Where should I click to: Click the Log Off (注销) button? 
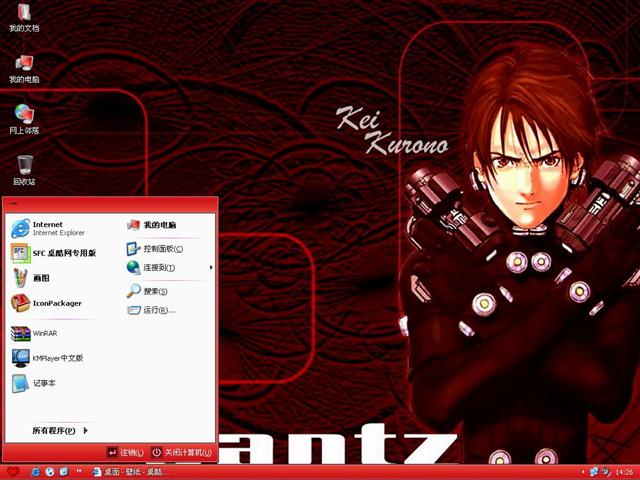pos(126,453)
